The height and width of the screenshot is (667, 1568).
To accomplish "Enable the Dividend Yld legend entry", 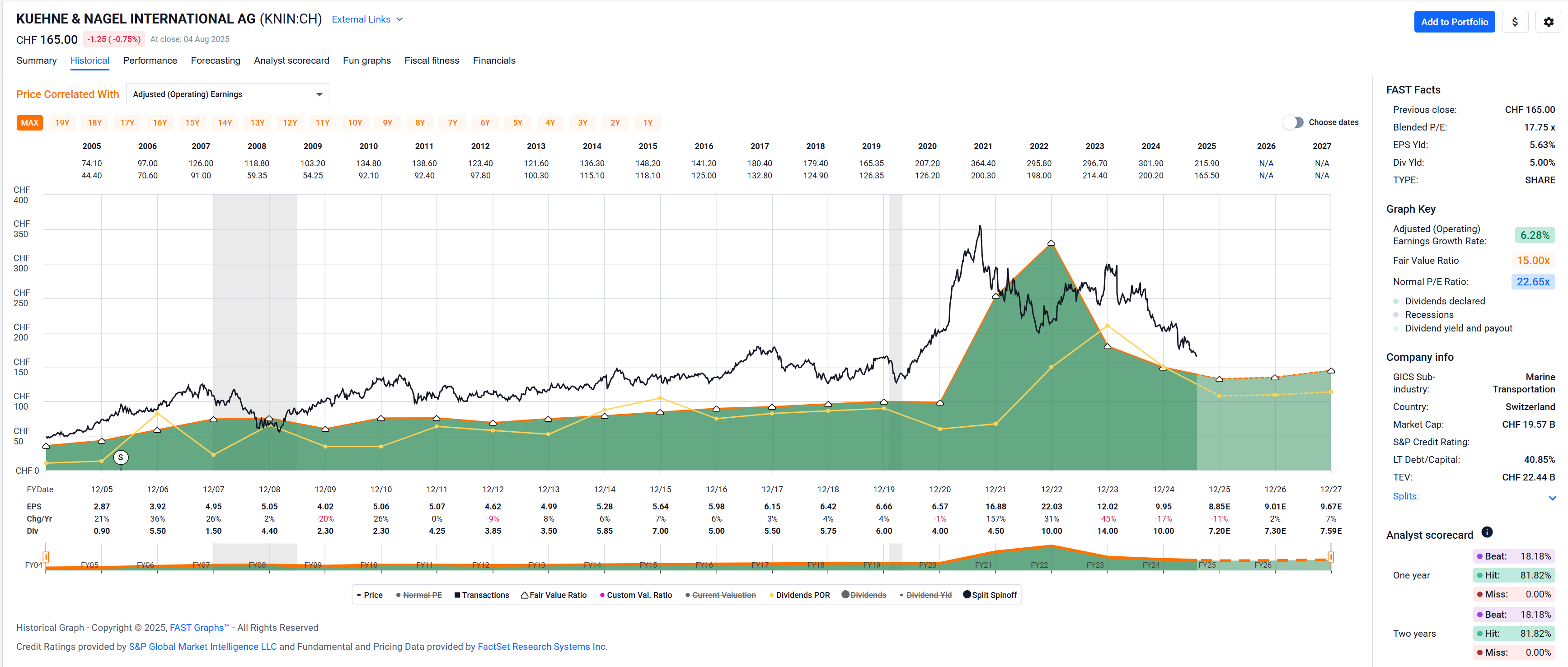I will pyautogui.click(x=925, y=595).
